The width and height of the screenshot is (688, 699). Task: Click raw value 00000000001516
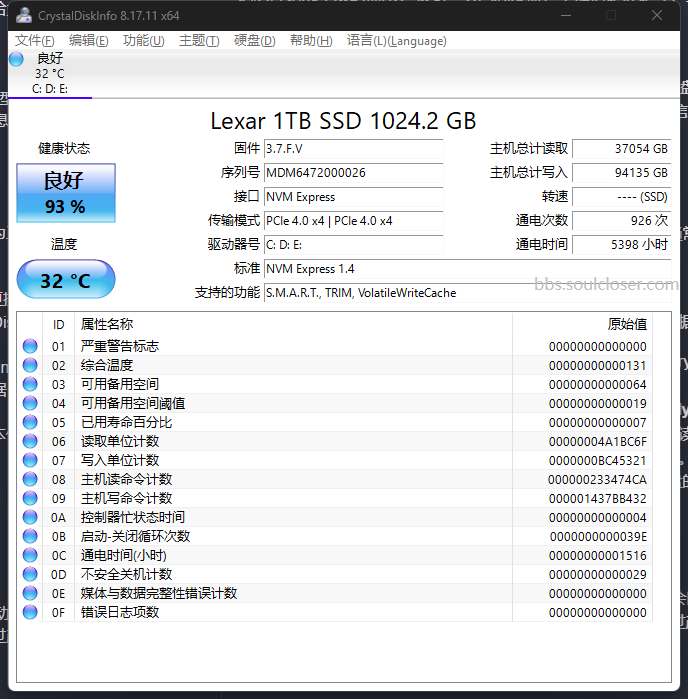pyautogui.click(x=597, y=556)
